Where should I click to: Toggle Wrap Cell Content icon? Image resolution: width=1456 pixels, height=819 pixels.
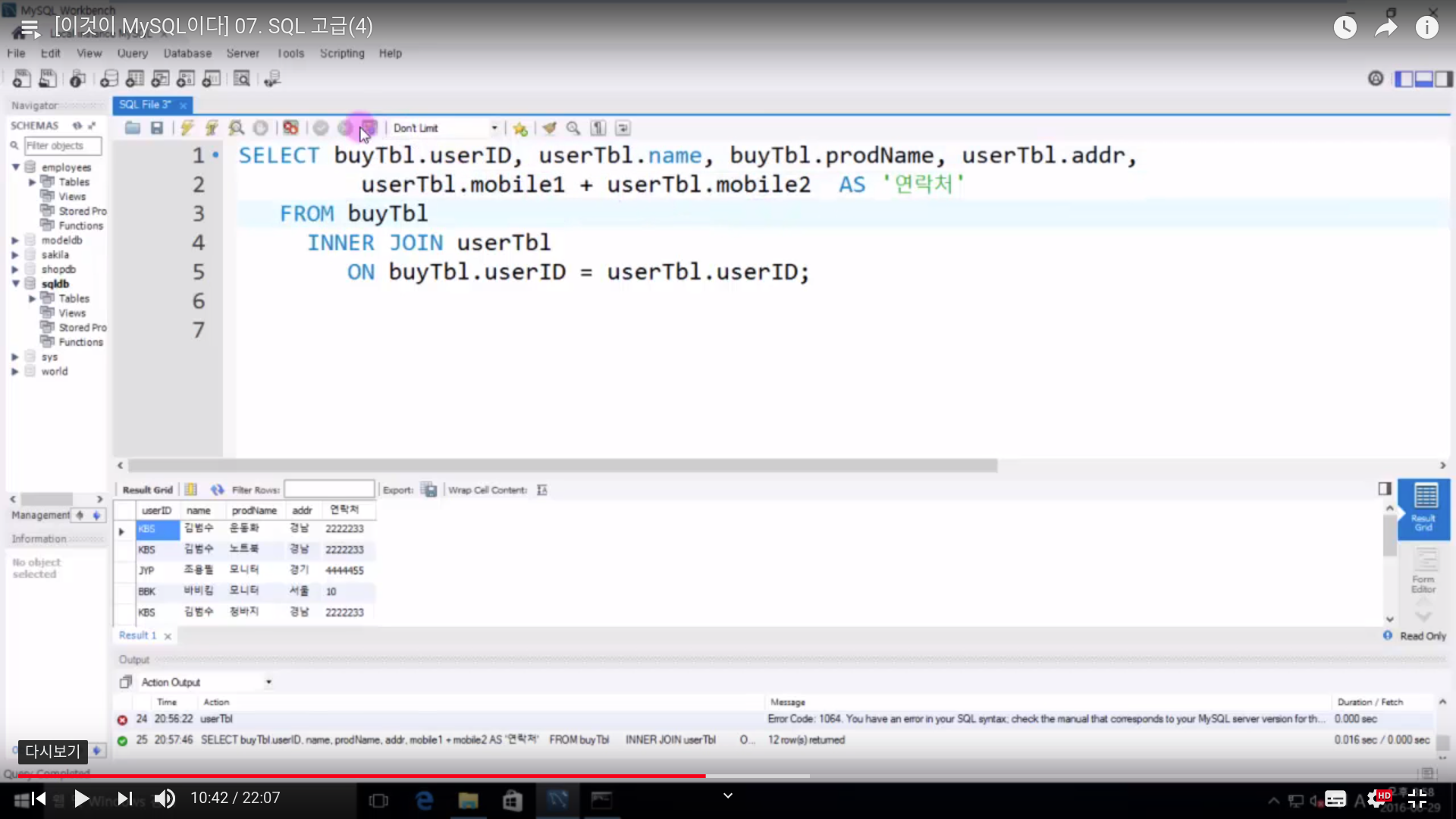click(x=542, y=490)
